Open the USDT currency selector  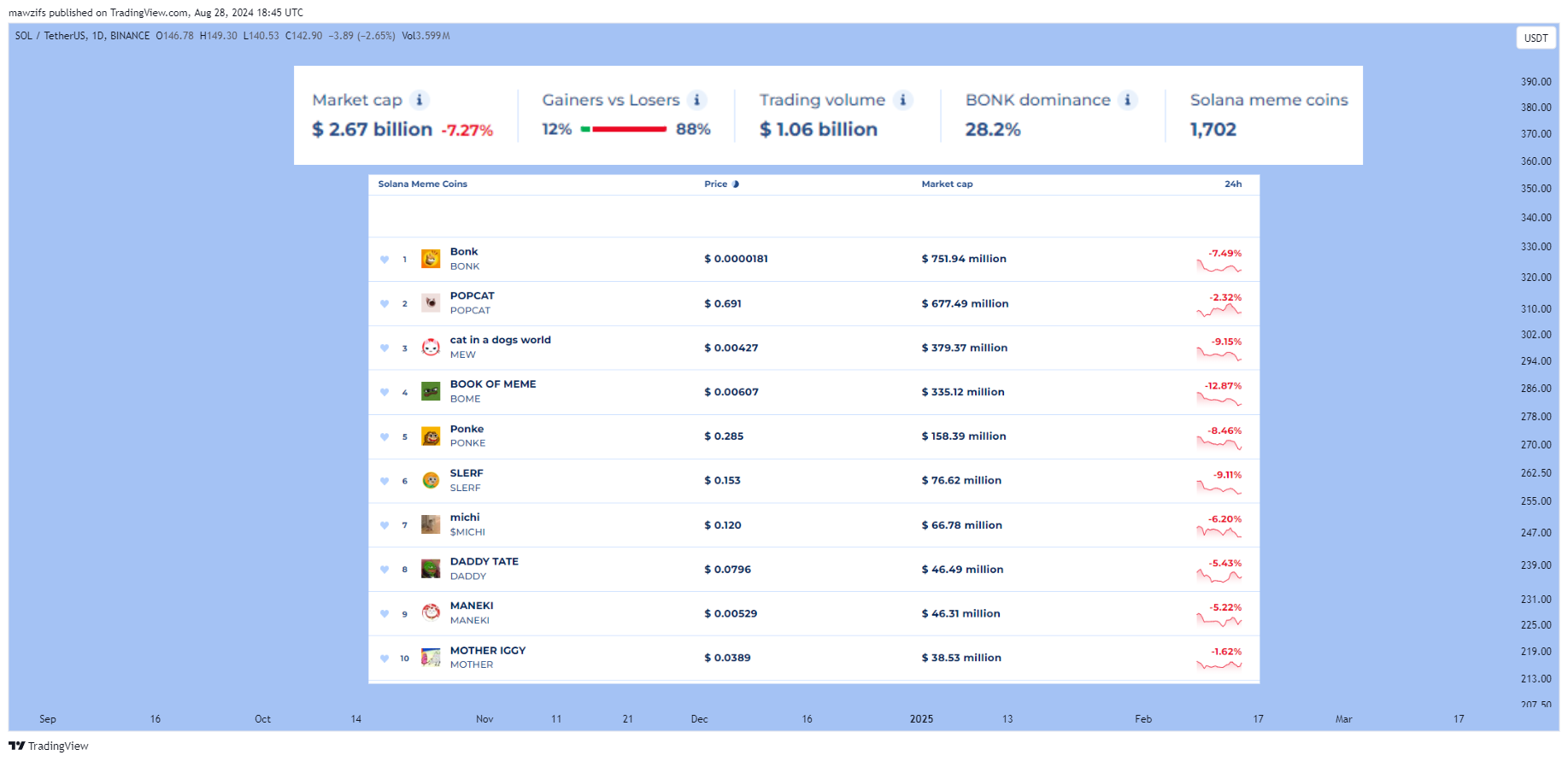(x=1536, y=38)
